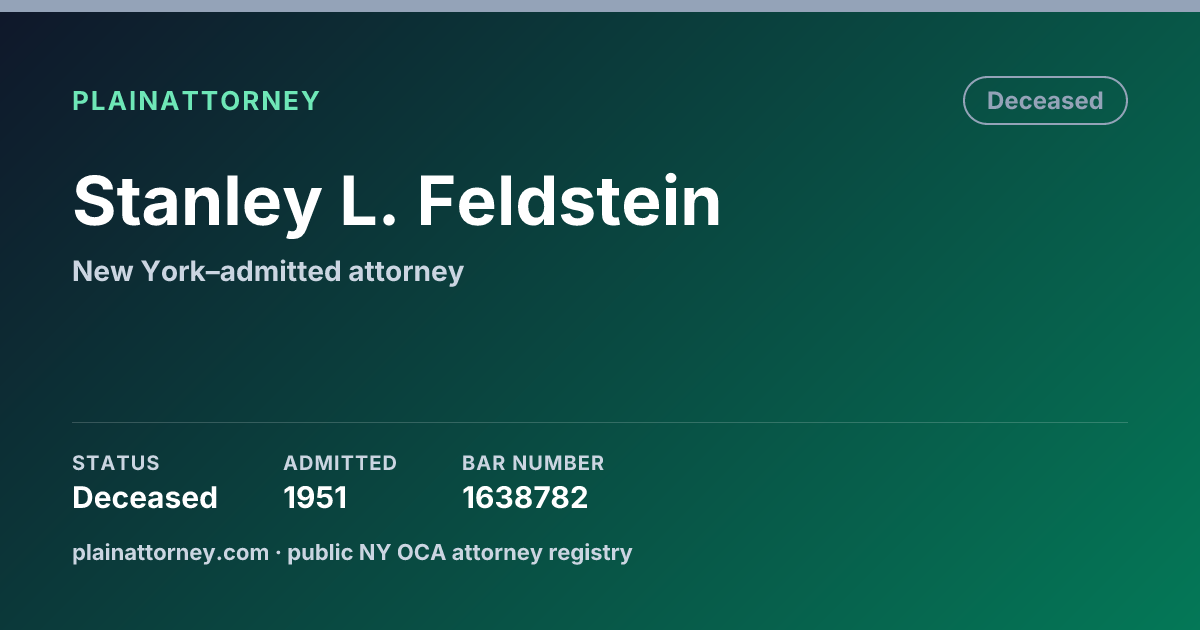Open the plainattorney.com footer link
The image size is (1200, 630).
pos(171,552)
